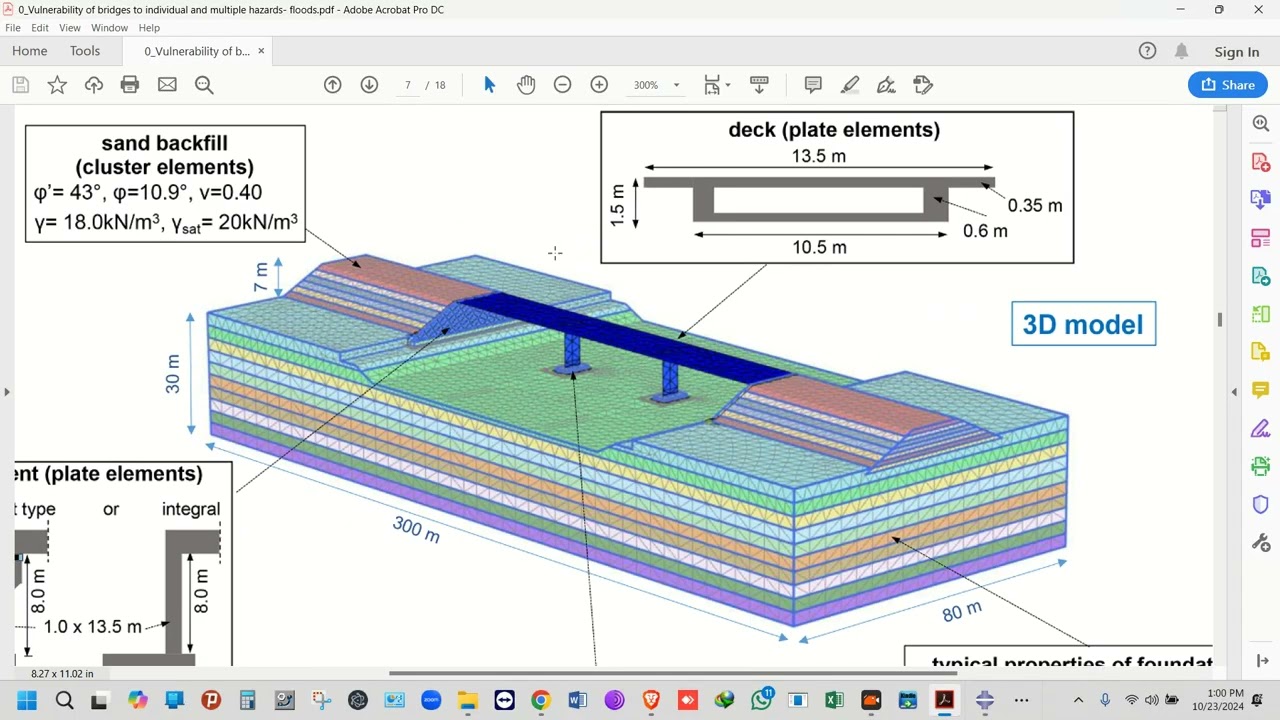Viewport: 1280px width, 720px height.
Task: Expand the right pane collapse button at bottom
Action: click(x=1262, y=661)
